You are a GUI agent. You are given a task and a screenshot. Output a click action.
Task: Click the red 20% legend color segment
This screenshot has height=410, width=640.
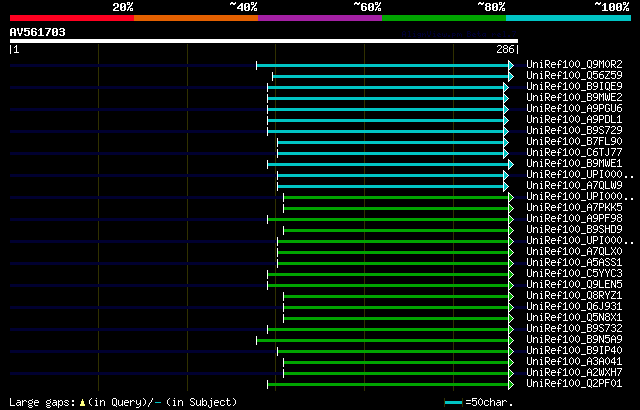pyautogui.click(x=72, y=18)
